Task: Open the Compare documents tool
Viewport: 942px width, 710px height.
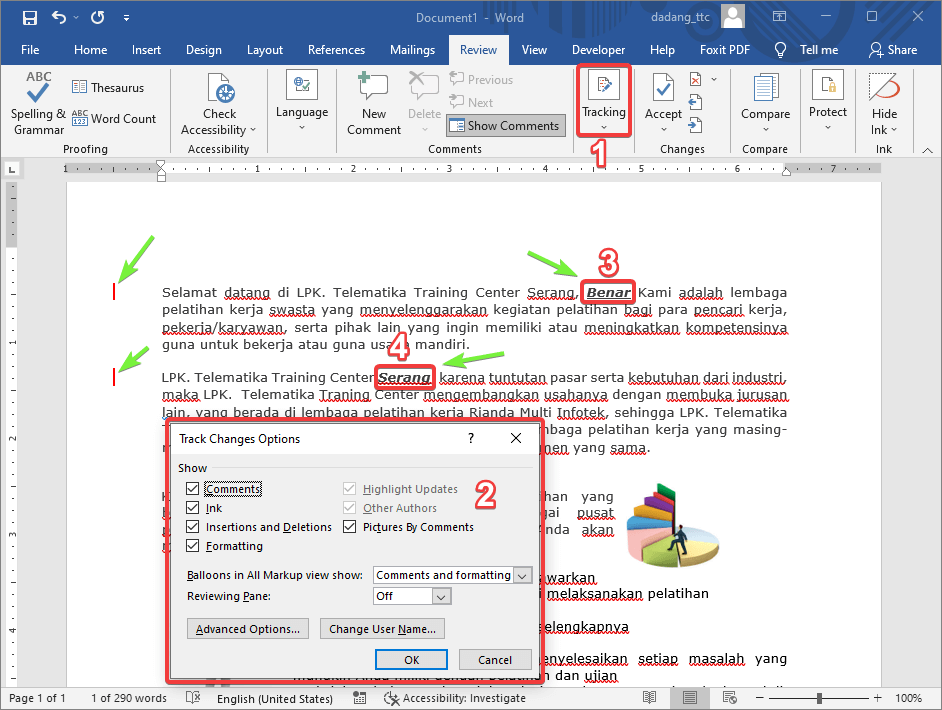Action: [765, 90]
